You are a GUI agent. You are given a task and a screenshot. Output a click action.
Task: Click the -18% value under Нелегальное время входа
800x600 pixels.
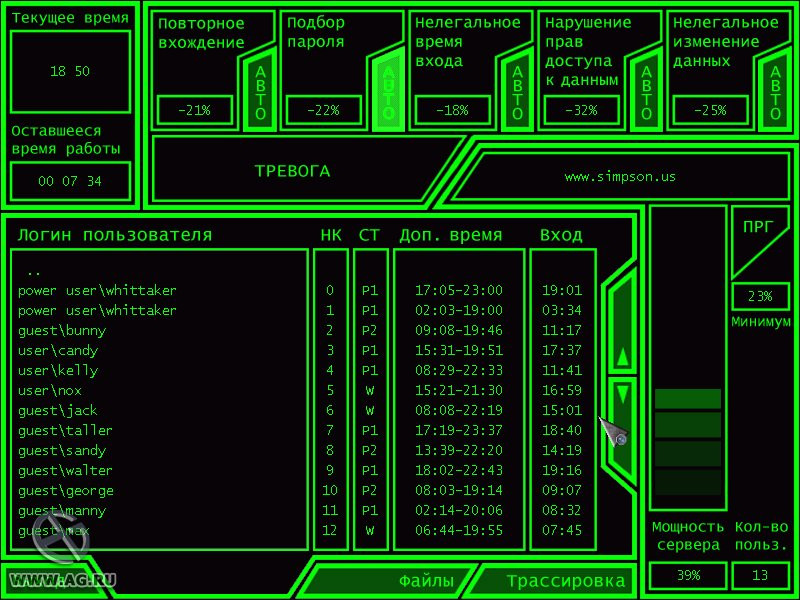click(x=453, y=110)
